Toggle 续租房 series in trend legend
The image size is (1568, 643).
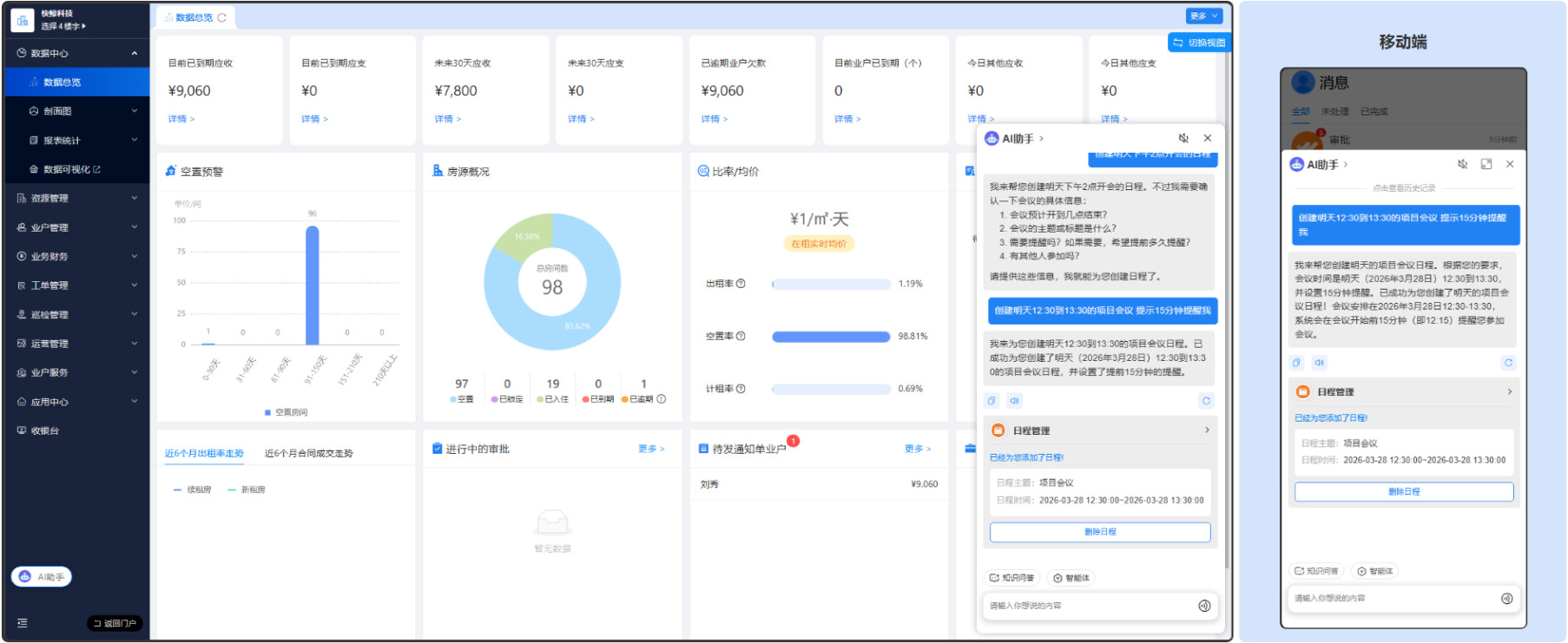(x=192, y=490)
